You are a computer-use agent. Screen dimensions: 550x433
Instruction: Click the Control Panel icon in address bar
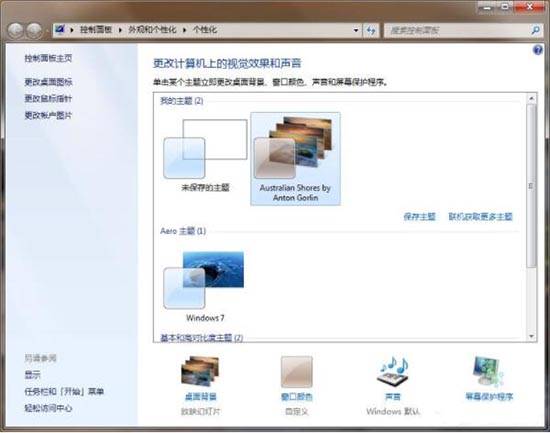coord(60,29)
